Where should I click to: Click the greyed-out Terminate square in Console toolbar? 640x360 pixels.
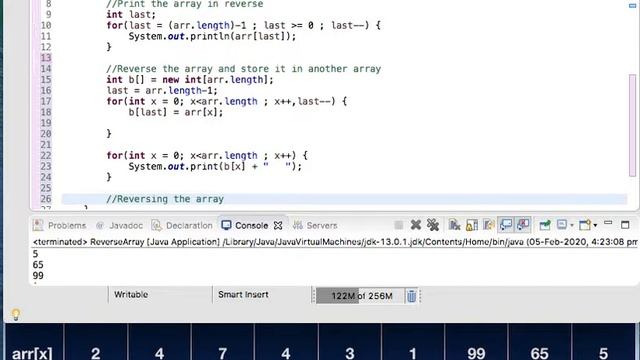point(399,225)
